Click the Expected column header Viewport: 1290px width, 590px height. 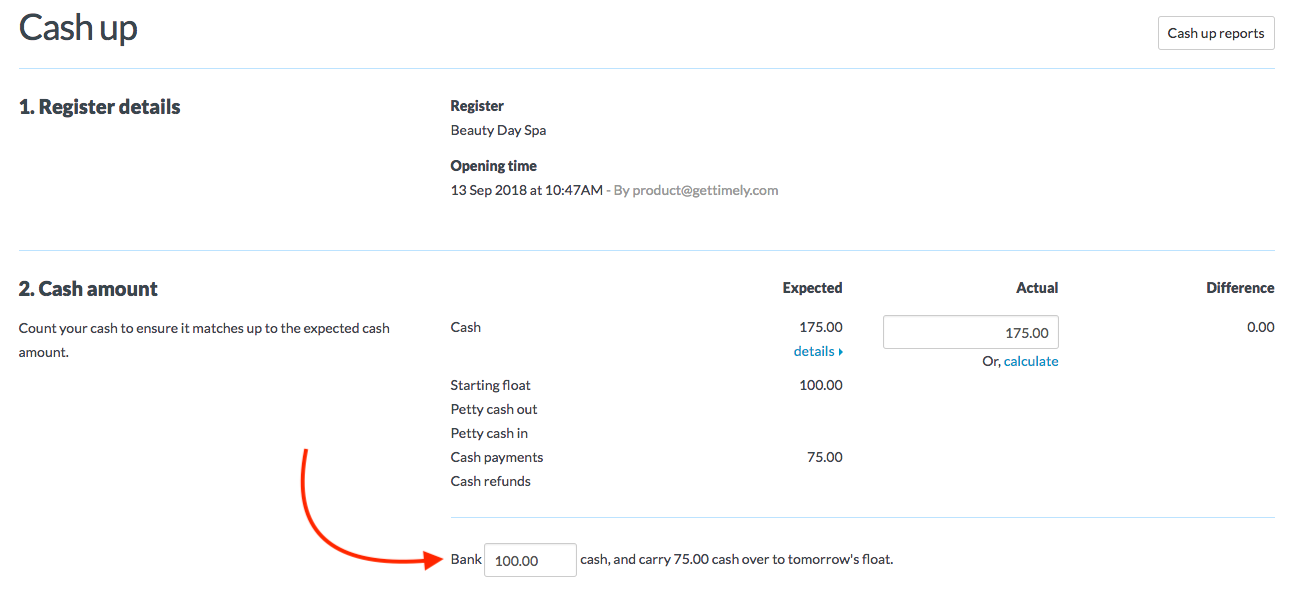(812, 287)
